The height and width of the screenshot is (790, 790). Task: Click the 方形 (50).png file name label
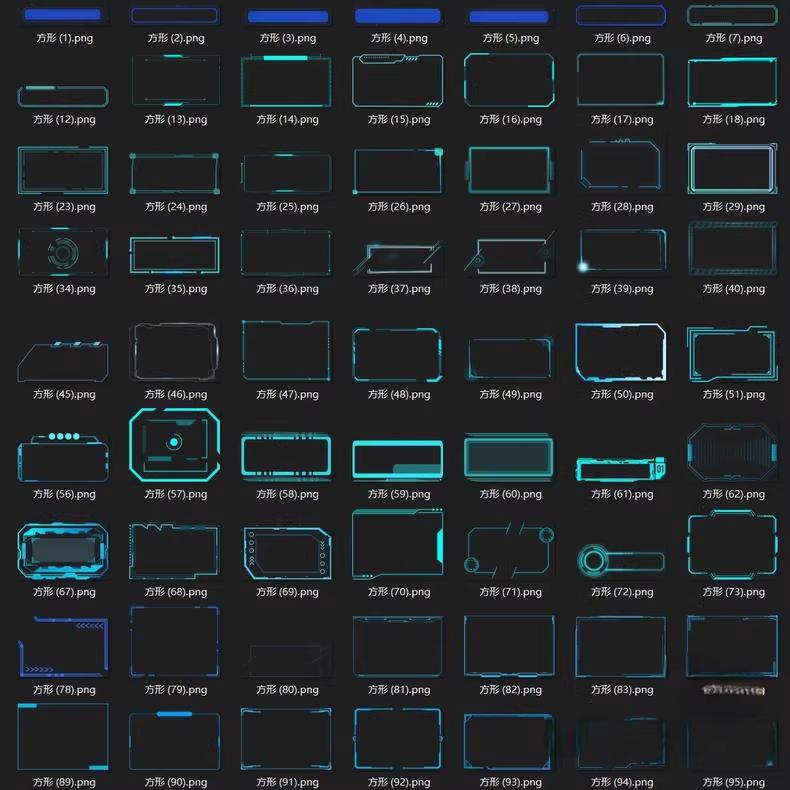(622, 395)
